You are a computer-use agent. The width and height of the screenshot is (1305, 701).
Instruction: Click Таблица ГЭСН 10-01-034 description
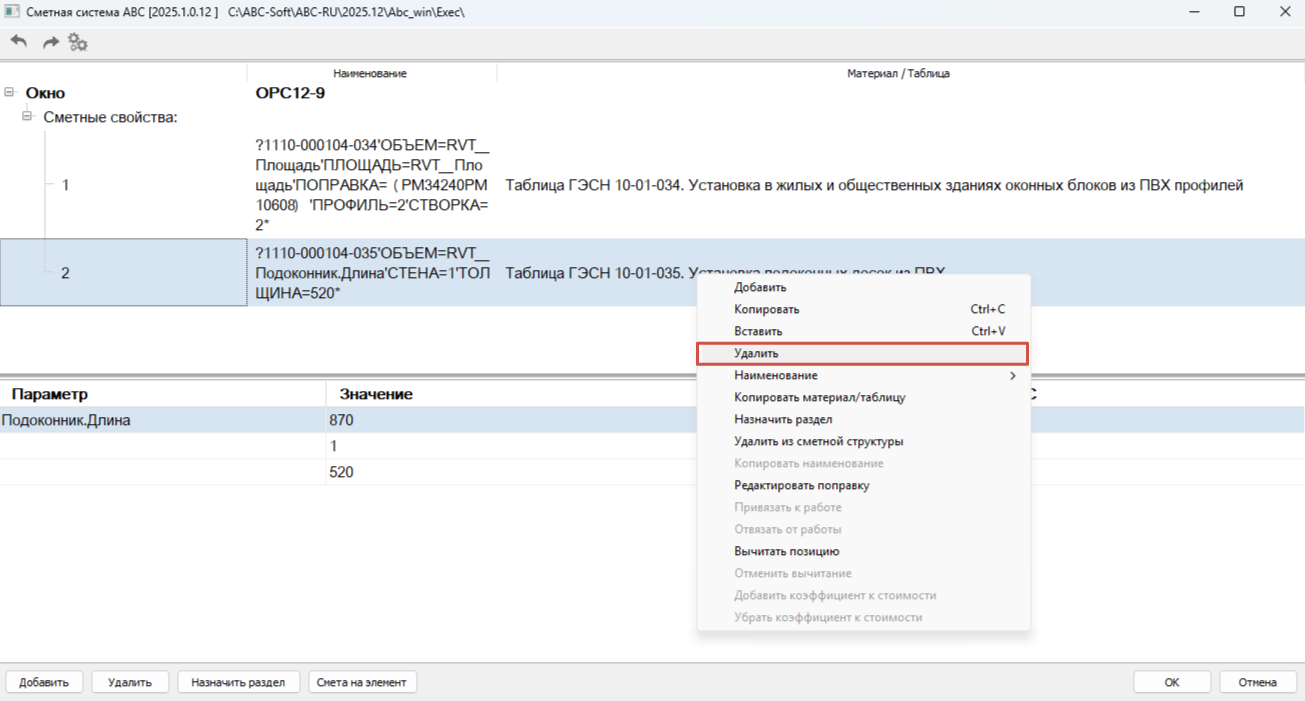874,185
